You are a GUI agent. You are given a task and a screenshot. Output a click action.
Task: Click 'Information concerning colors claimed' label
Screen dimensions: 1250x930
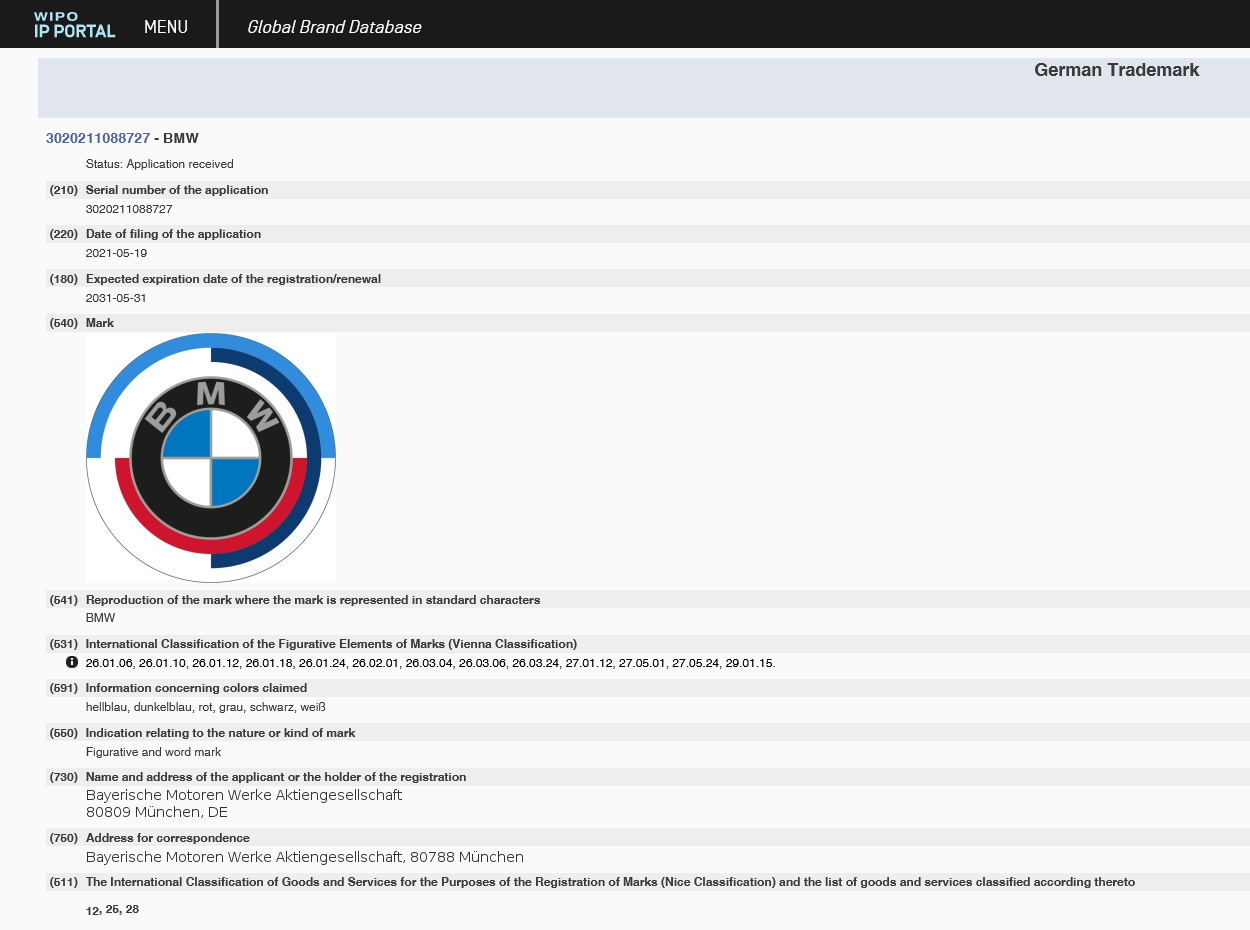(196, 688)
